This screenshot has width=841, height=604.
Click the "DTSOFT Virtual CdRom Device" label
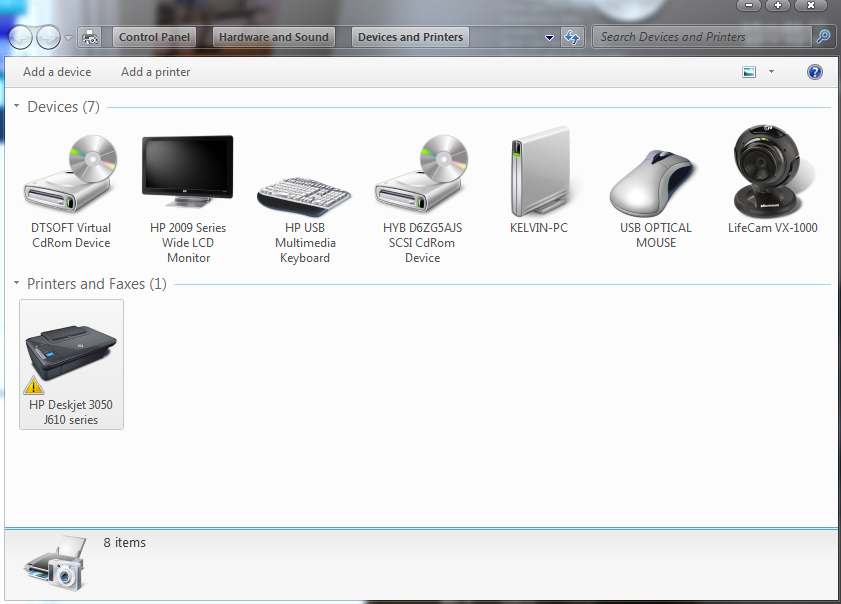[71, 235]
